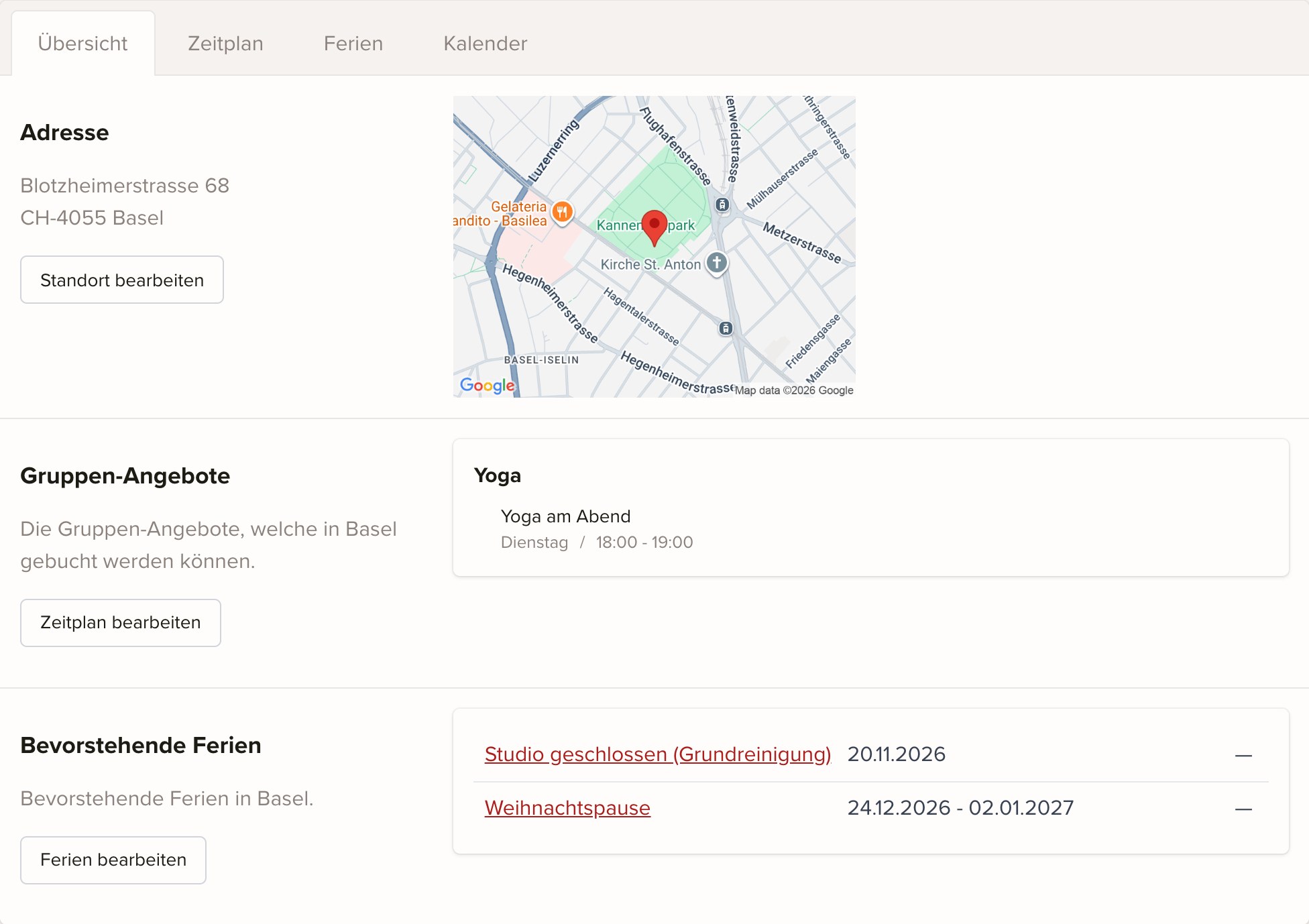
Task: Click the dash icon in Studio geschlossen row
Action: (1243, 756)
